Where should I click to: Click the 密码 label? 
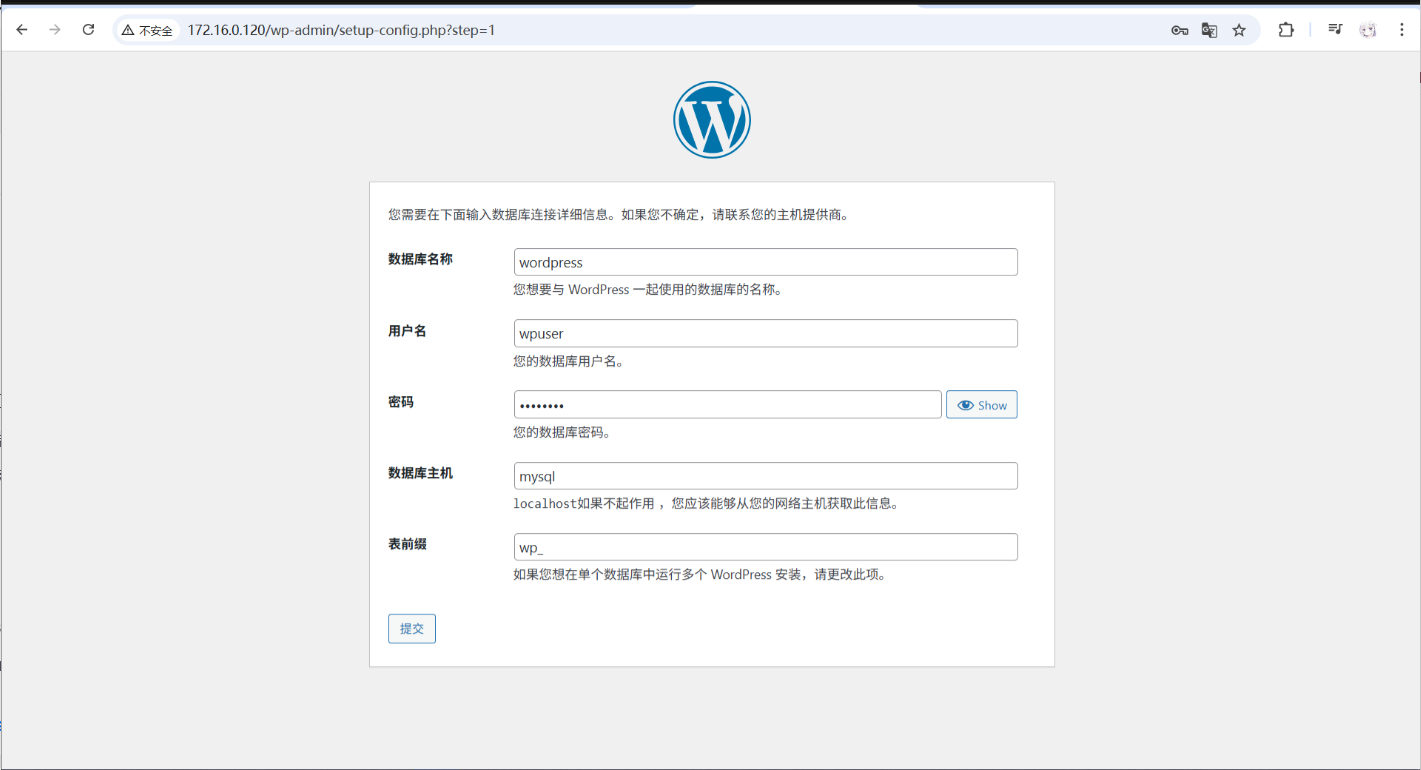[x=401, y=402]
